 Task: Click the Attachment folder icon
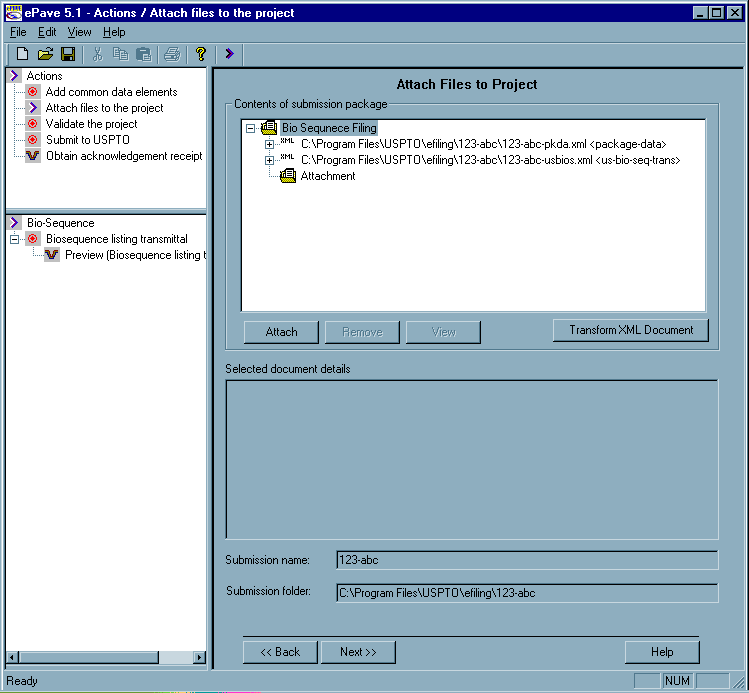288,176
